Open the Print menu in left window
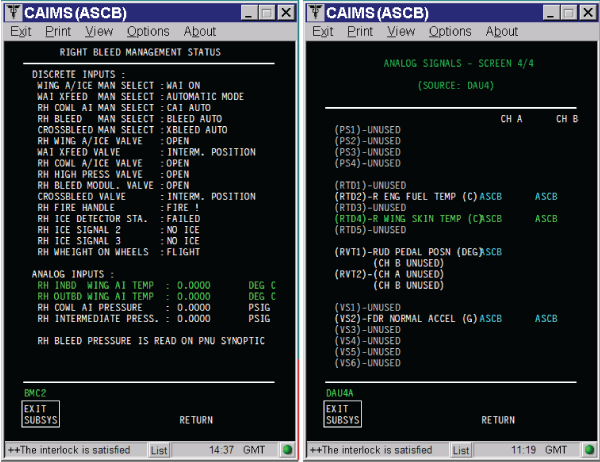The height and width of the screenshot is (462, 600). coord(58,31)
